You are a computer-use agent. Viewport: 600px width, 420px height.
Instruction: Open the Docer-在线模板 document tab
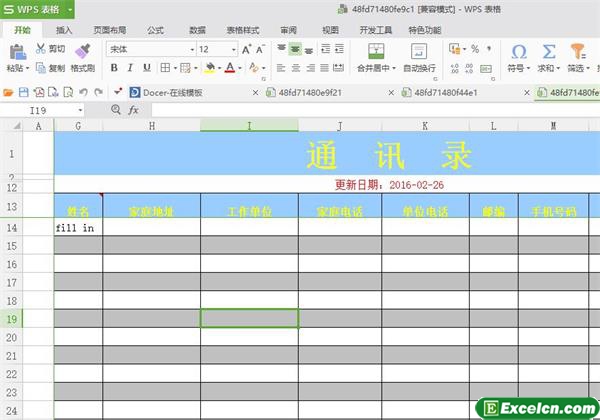[x=172, y=92]
